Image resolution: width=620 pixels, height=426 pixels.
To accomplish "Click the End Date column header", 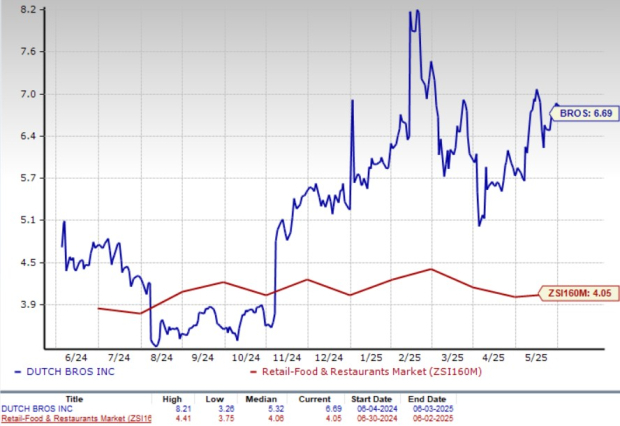I will coord(427,399).
